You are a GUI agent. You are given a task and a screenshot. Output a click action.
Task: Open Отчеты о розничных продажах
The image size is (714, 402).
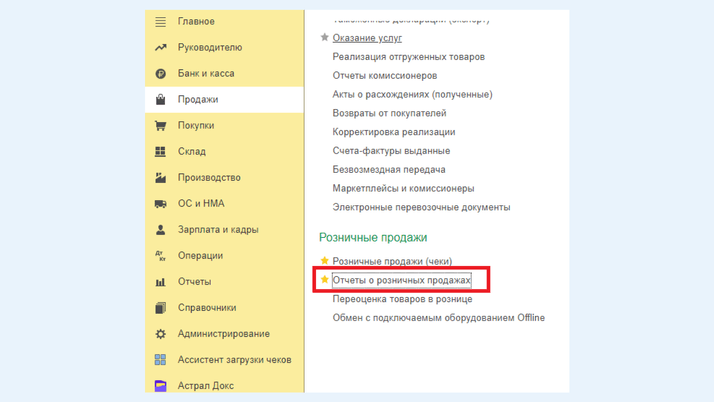tap(402, 280)
